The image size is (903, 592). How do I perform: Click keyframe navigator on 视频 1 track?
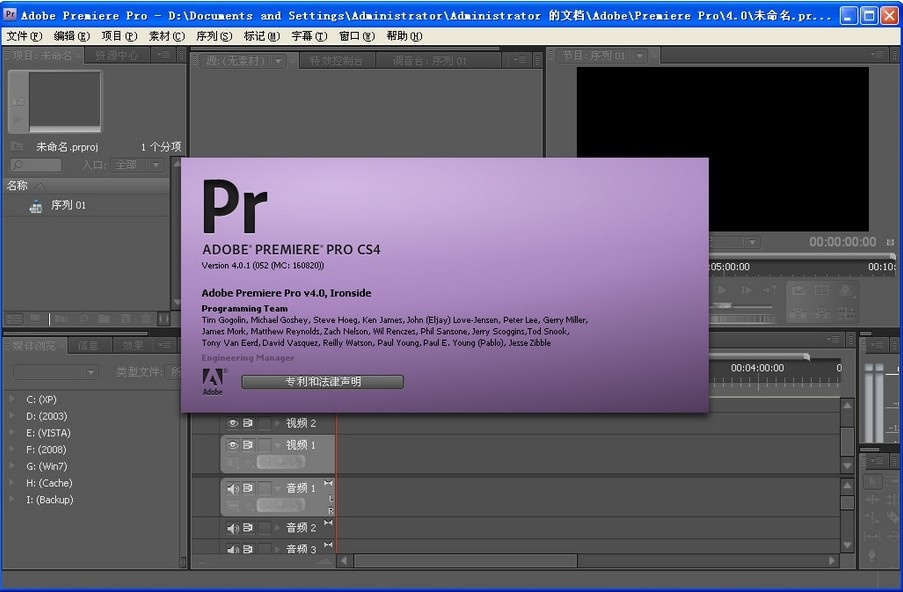click(x=280, y=462)
